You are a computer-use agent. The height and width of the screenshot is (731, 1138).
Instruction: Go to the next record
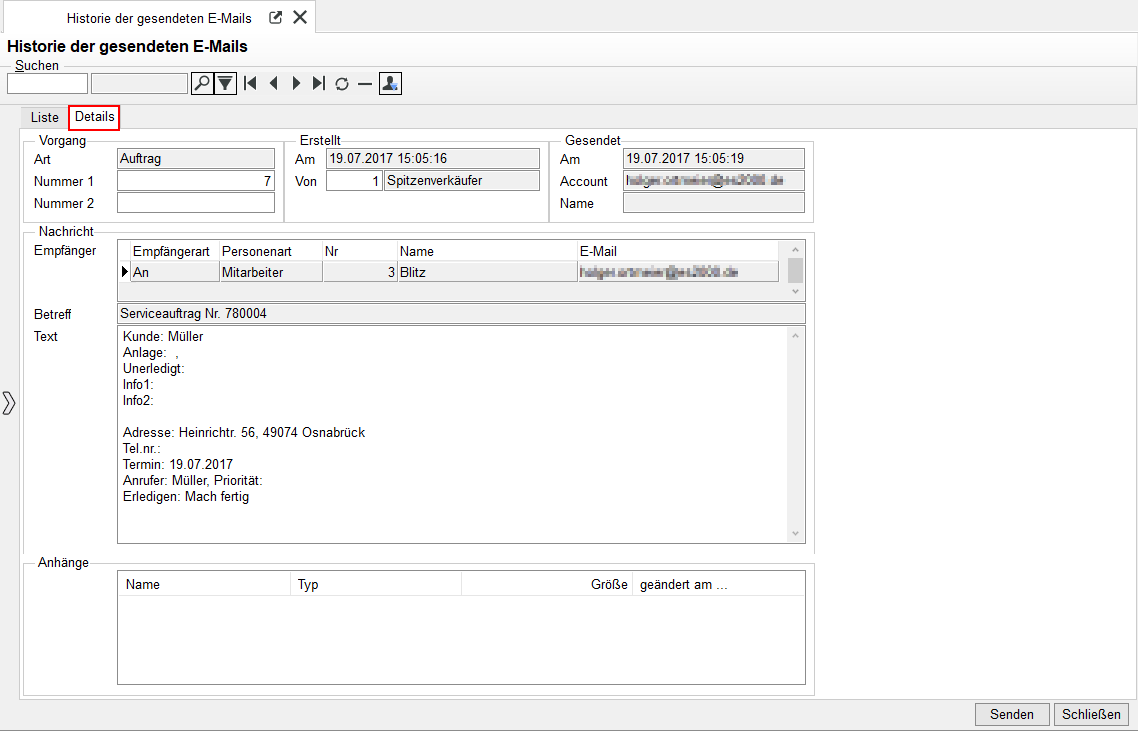click(x=297, y=83)
